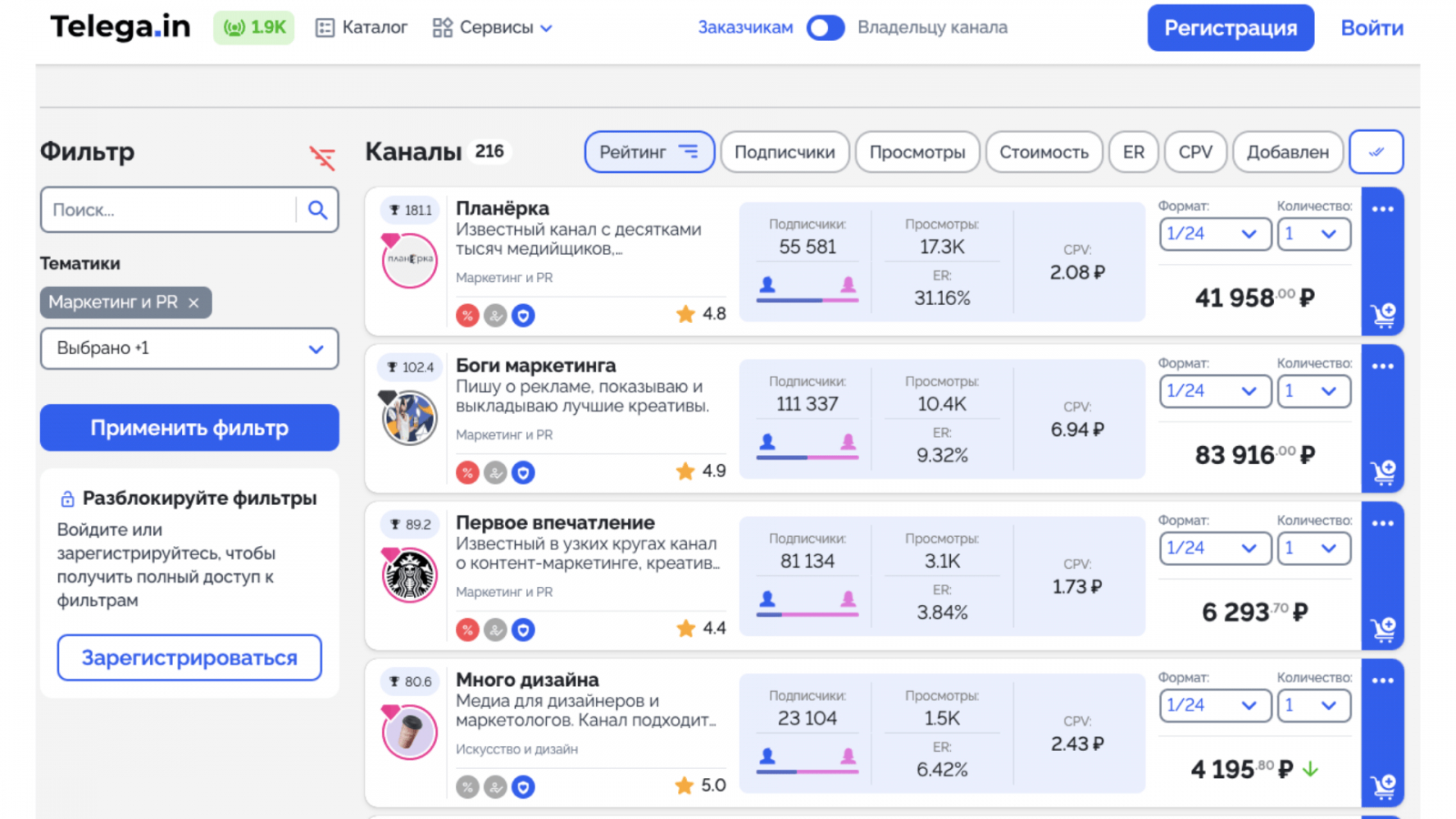Open Количество dropdown for Первое впечатление
The height and width of the screenshot is (819, 1456).
coord(1313,549)
